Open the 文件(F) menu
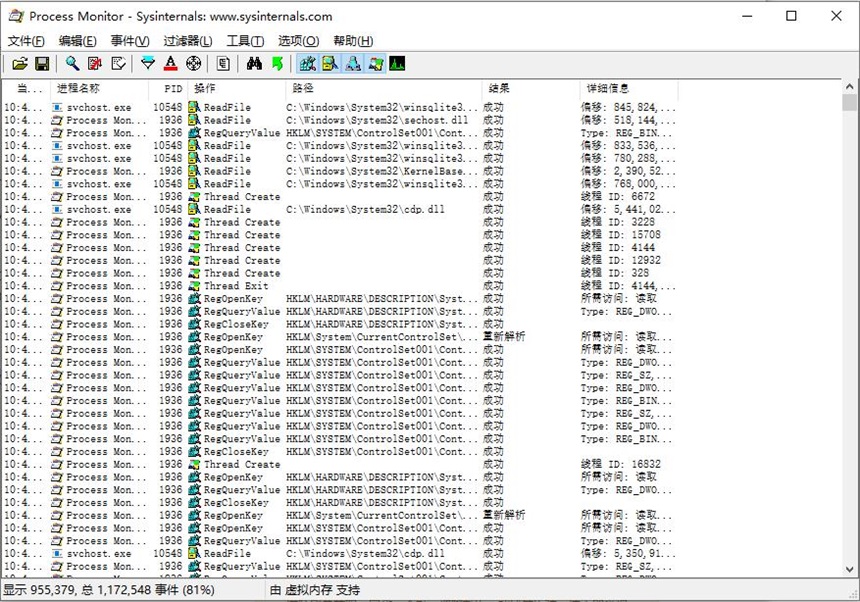 pos(26,41)
